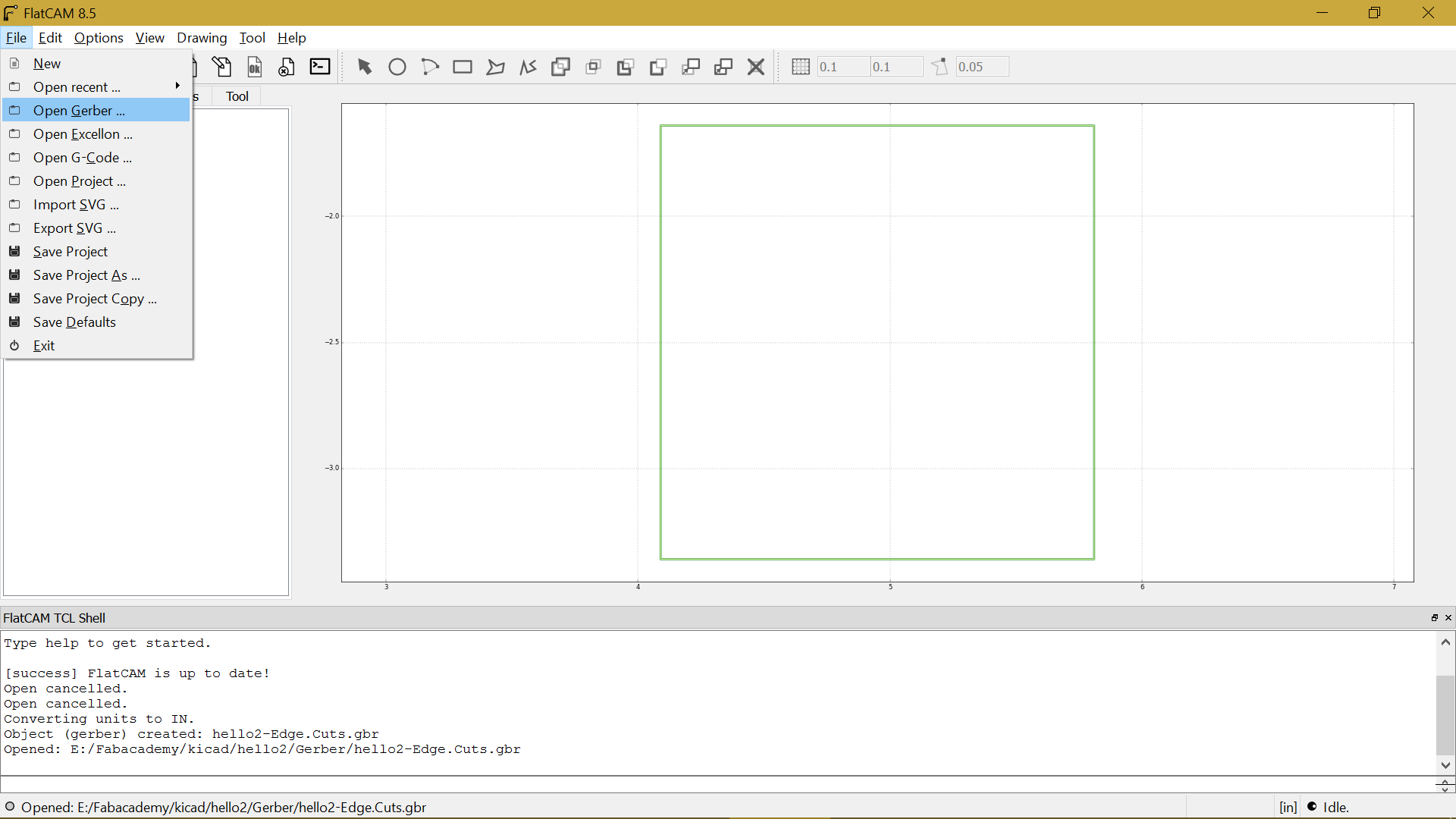The image size is (1456, 819).
Task: Click the Update Geometry OK icon
Action: (255, 67)
